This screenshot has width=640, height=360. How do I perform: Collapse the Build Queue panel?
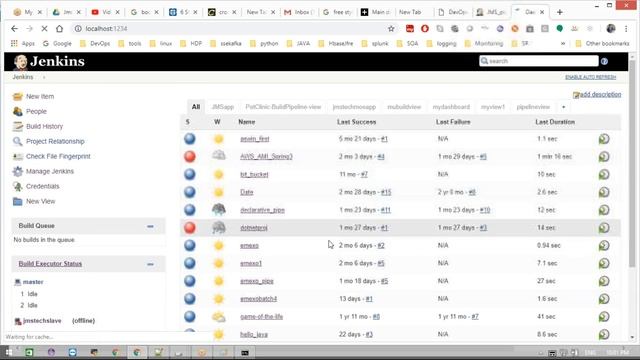150,226
